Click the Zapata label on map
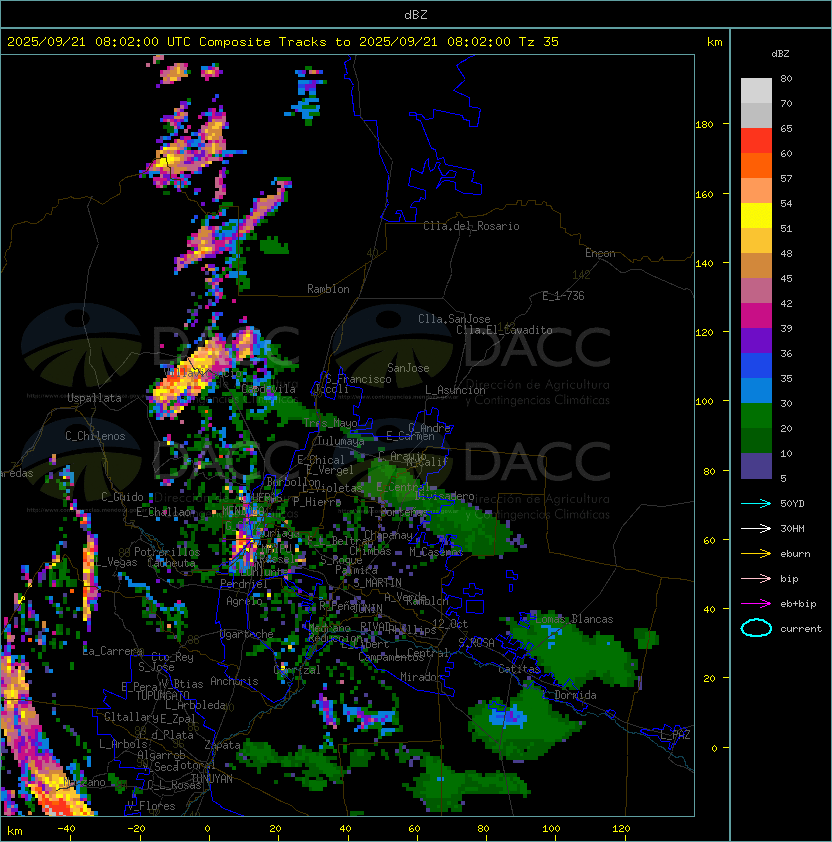The image size is (832, 842). coord(222,745)
